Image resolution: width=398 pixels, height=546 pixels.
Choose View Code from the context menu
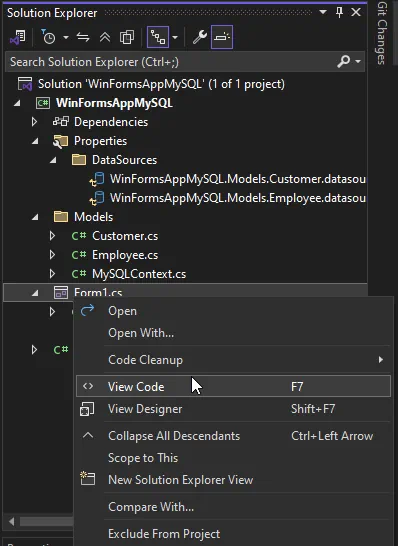pos(233,386)
